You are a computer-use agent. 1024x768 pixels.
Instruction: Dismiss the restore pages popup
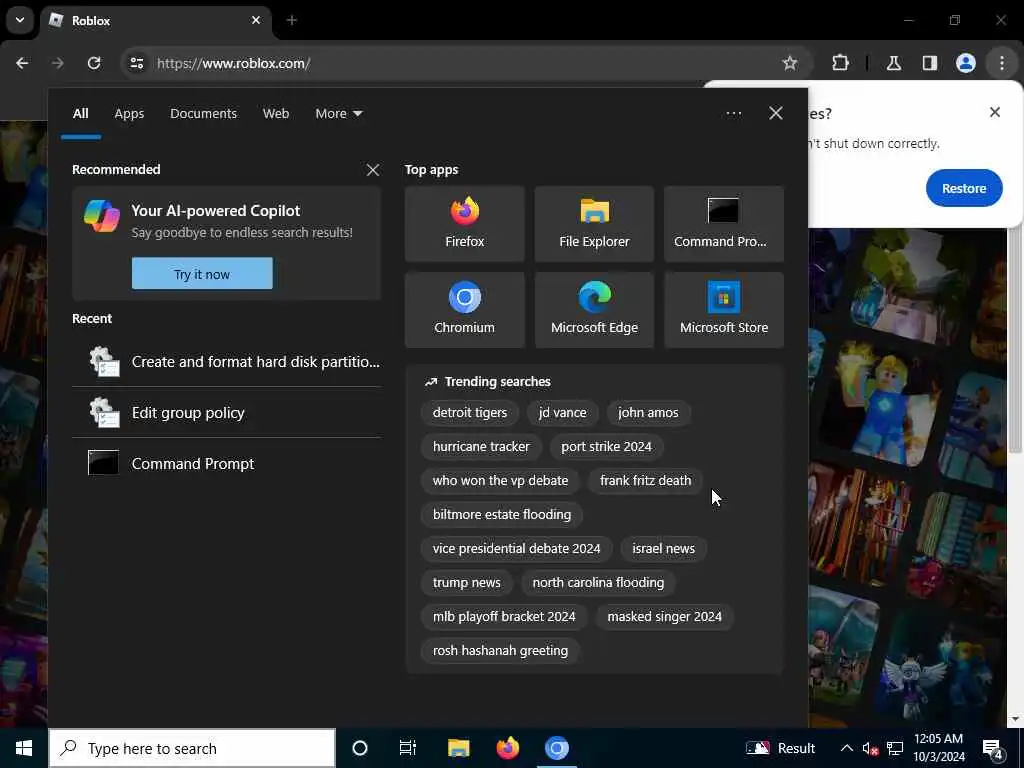click(x=995, y=112)
